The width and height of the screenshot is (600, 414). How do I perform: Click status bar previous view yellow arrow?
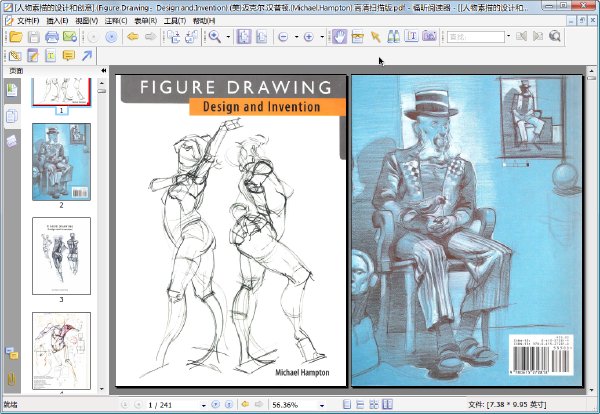click(x=245, y=404)
